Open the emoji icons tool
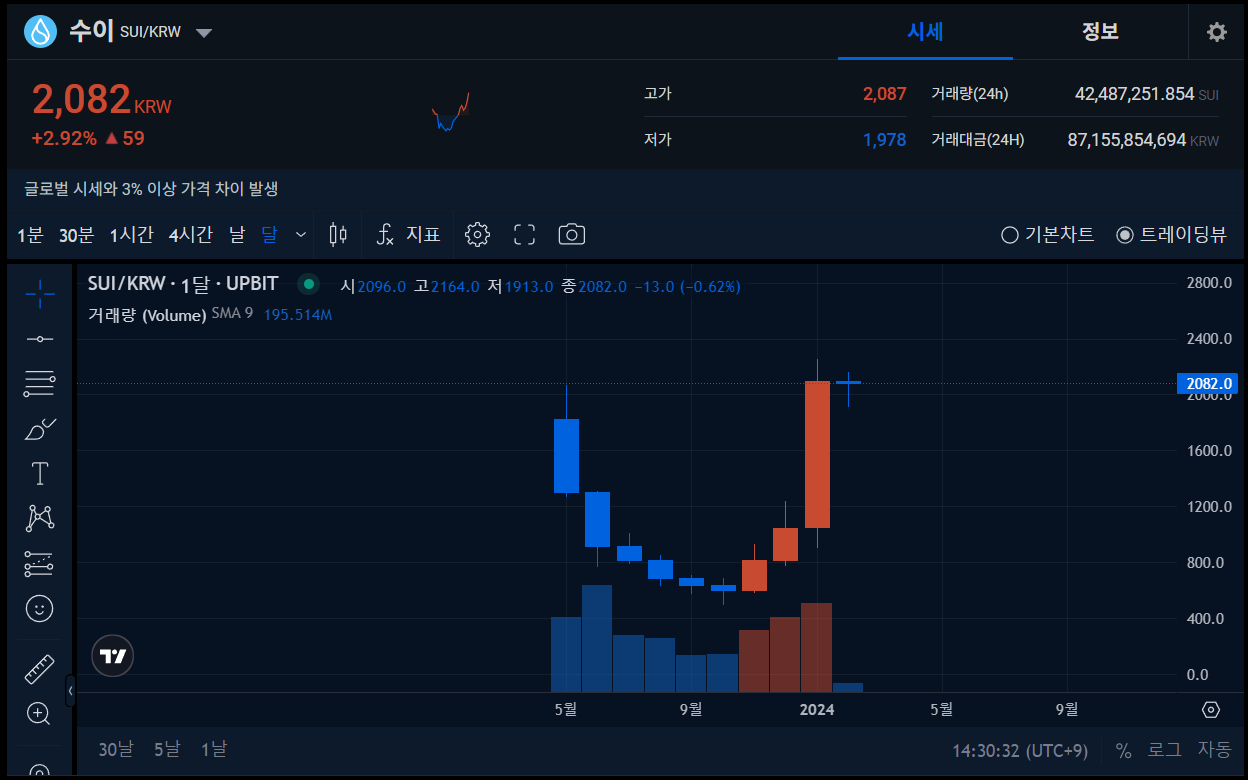Image resolution: width=1248 pixels, height=780 pixels. click(x=40, y=608)
